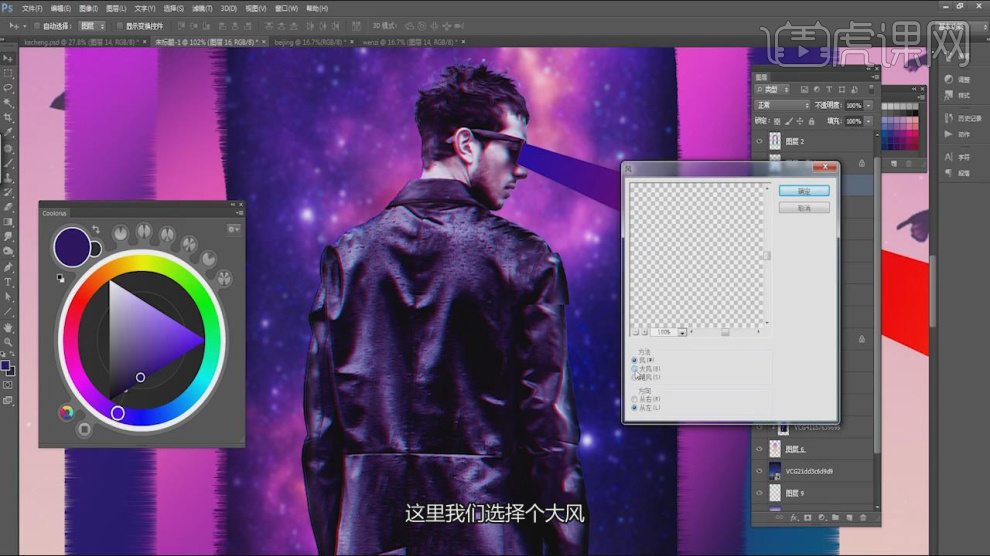Select the Rectangular Marquee tool
The width and height of the screenshot is (990, 556).
[x=8, y=73]
